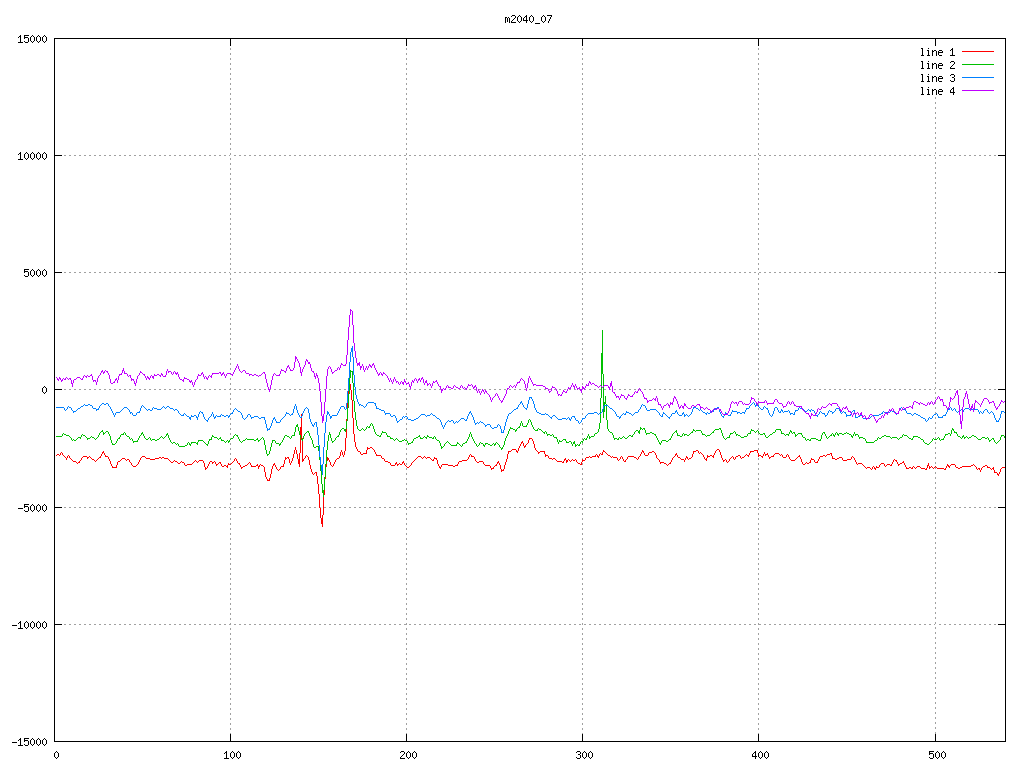Click the y-axis label 10000
The height and width of the screenshot is (768, 1024).
32,156
